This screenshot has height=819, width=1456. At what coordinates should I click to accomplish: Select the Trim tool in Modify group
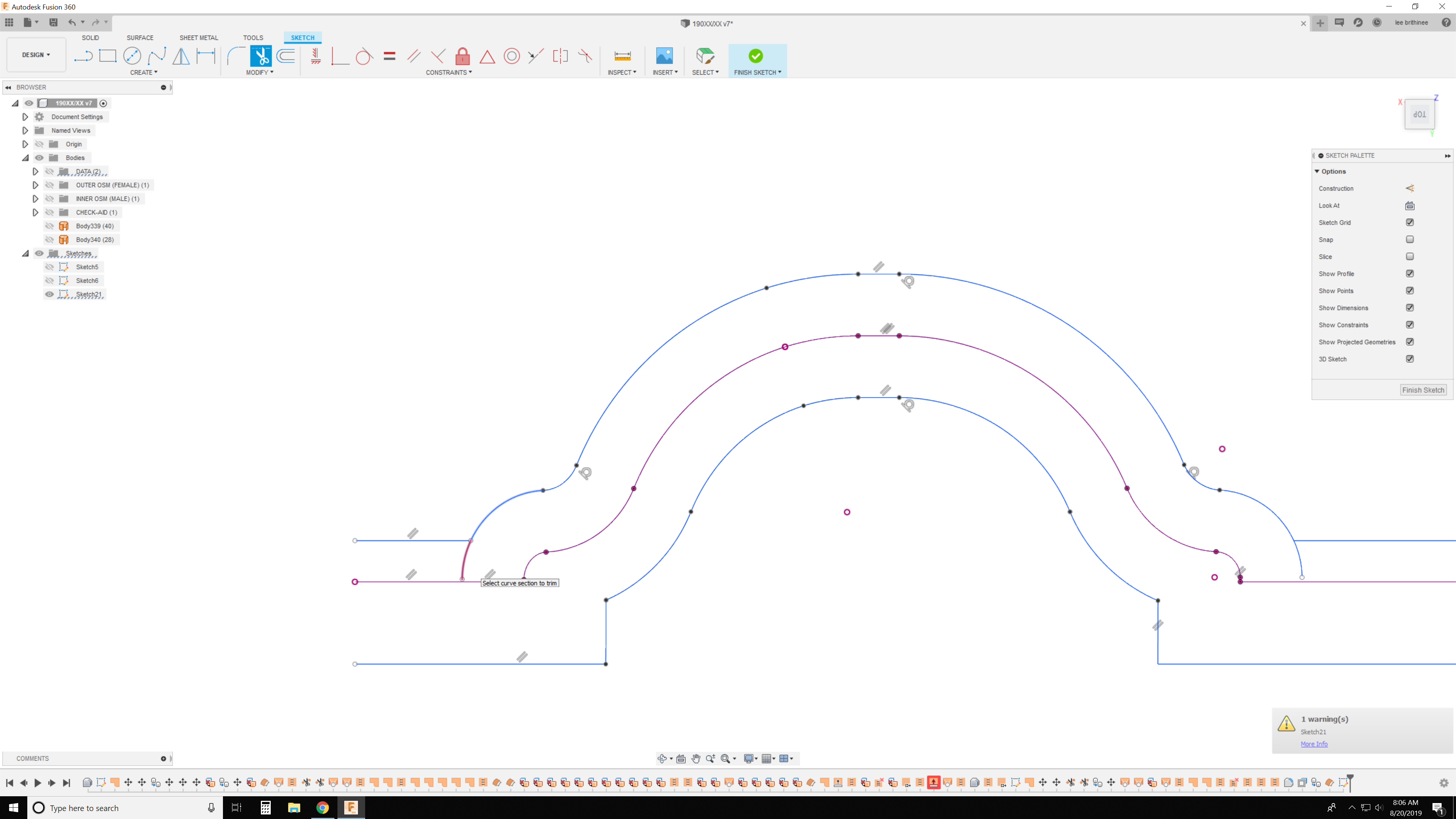(x=260, y=56)
